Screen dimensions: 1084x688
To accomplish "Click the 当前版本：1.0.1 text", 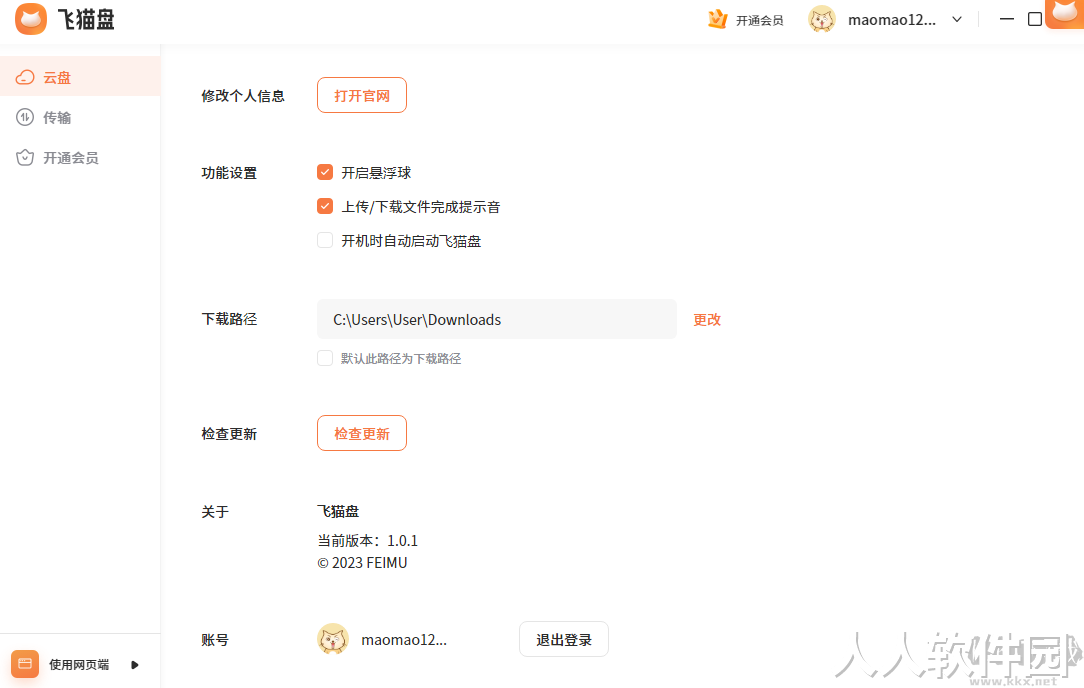I will (367, 541).
